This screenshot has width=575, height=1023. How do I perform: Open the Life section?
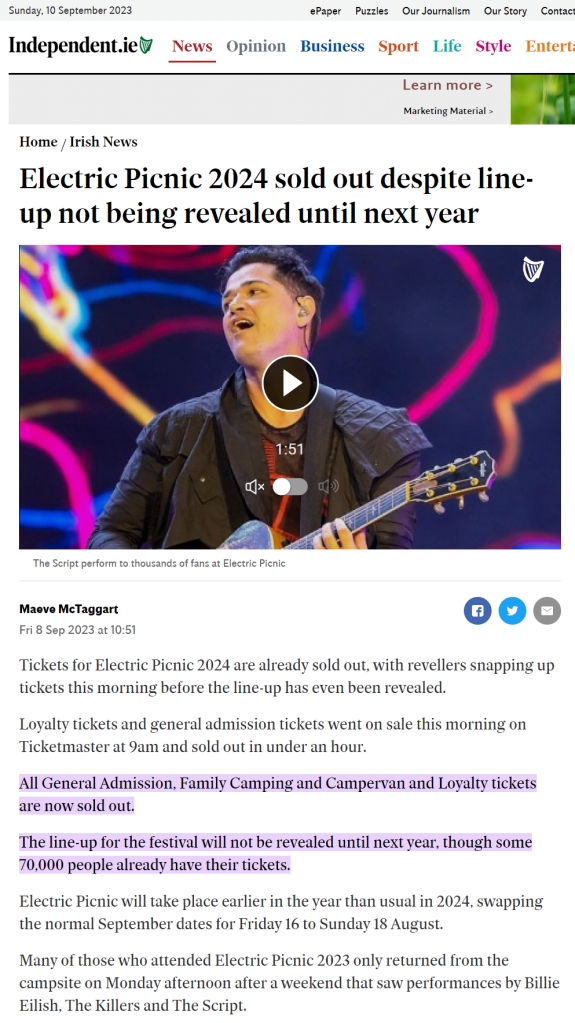tap(447, 46)
